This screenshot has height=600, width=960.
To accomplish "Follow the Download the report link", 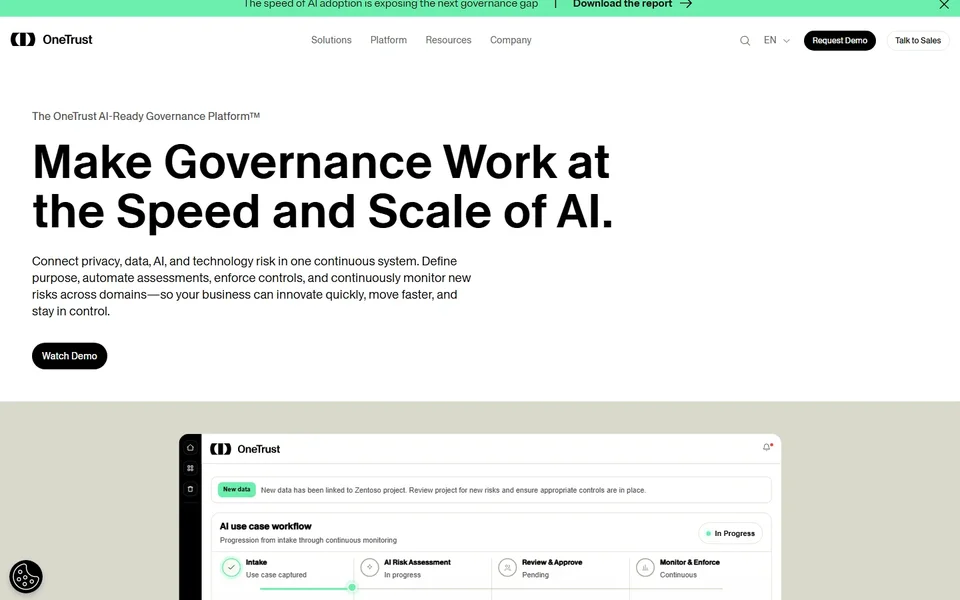I will (622, 4).
